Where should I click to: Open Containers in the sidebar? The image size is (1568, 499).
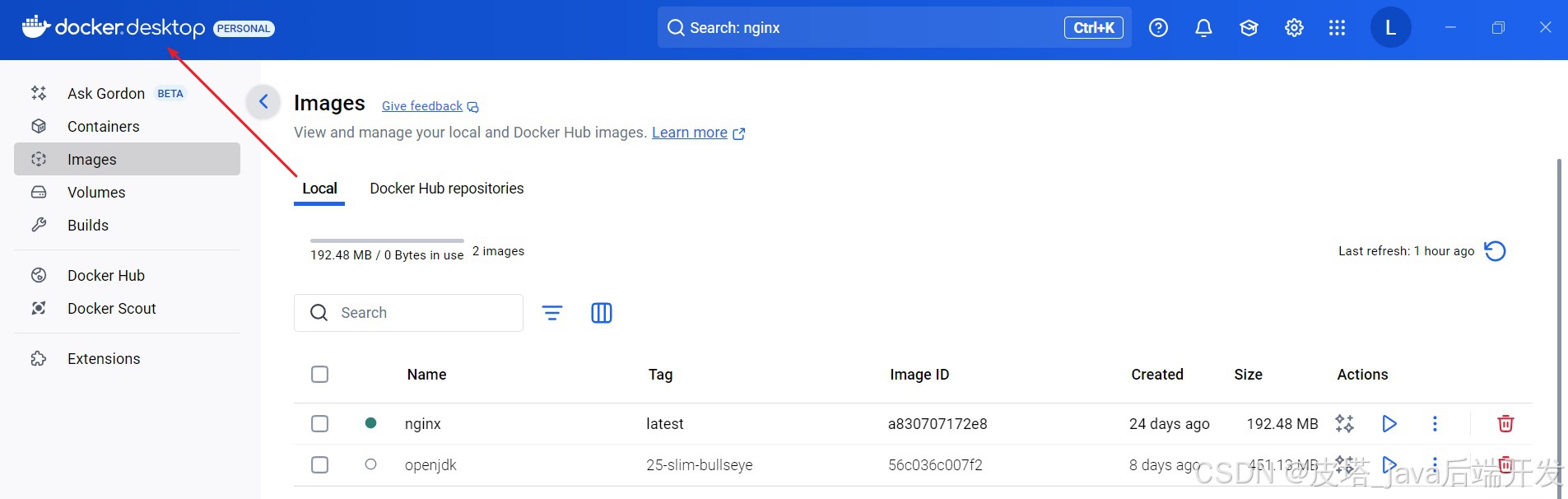[127, 126]
